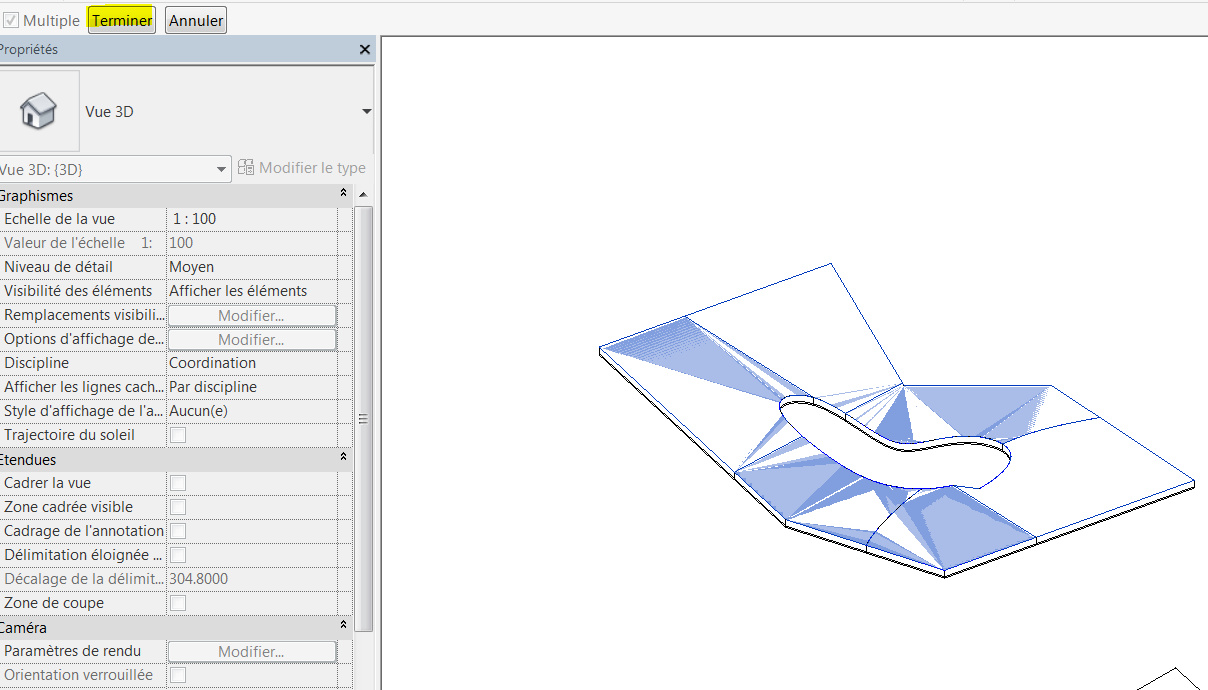Click the properties panel vertical scrollbar
Viewport: 1208px width, 690px height.
[364, 418]
